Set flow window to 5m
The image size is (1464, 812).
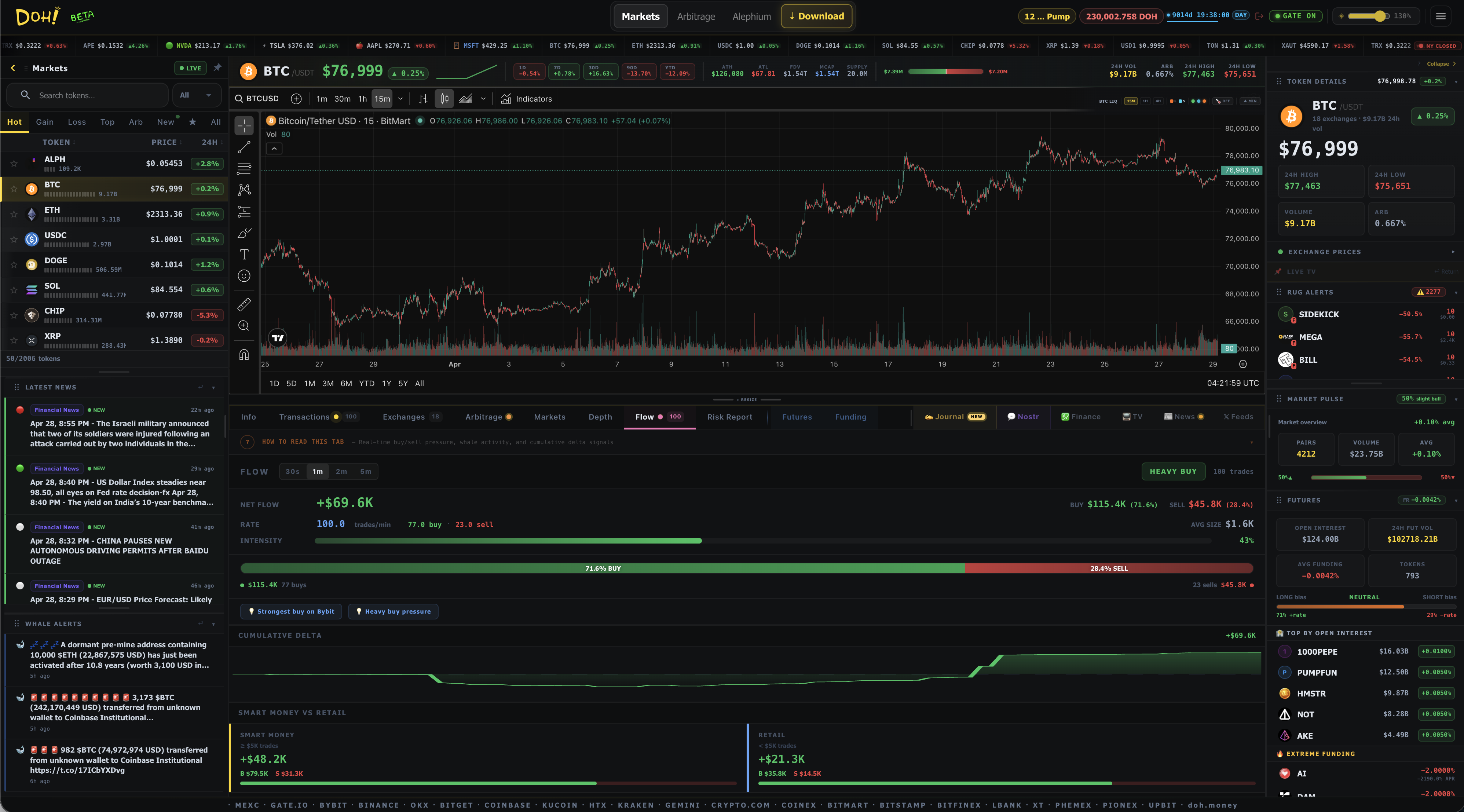point(365,472)
